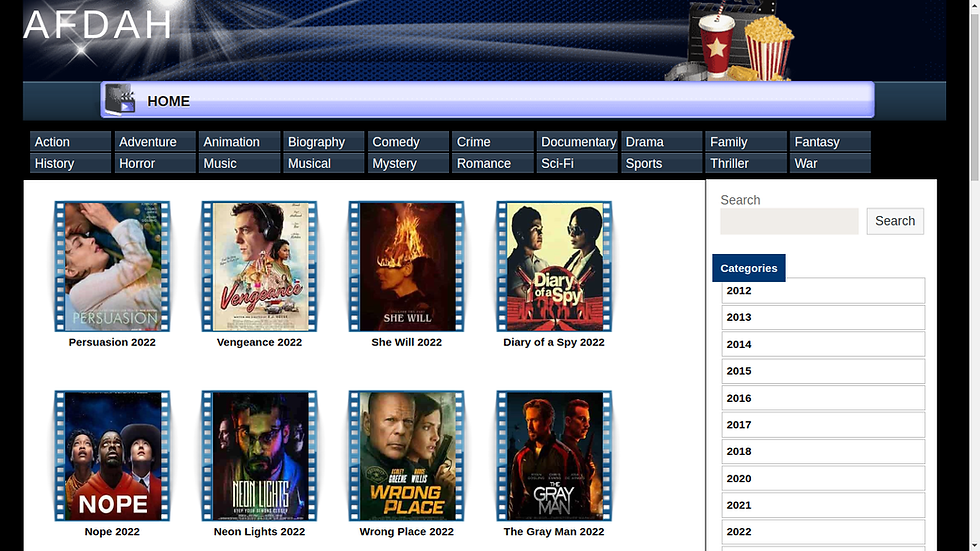Open the Comedy genre
This screenshot has height=551, width=980.
pyautogui.click(x=408, y=142)
